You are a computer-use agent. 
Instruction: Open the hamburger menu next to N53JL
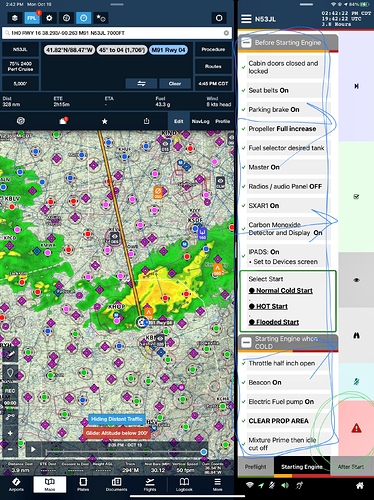pos(246,19)
